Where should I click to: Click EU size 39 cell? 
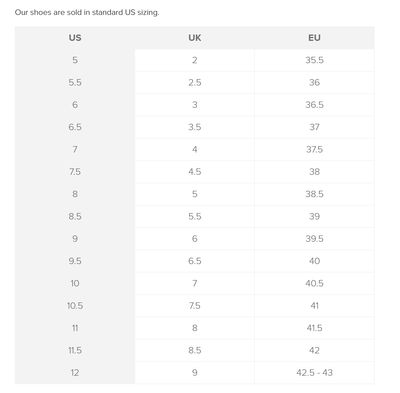(314, 216)
